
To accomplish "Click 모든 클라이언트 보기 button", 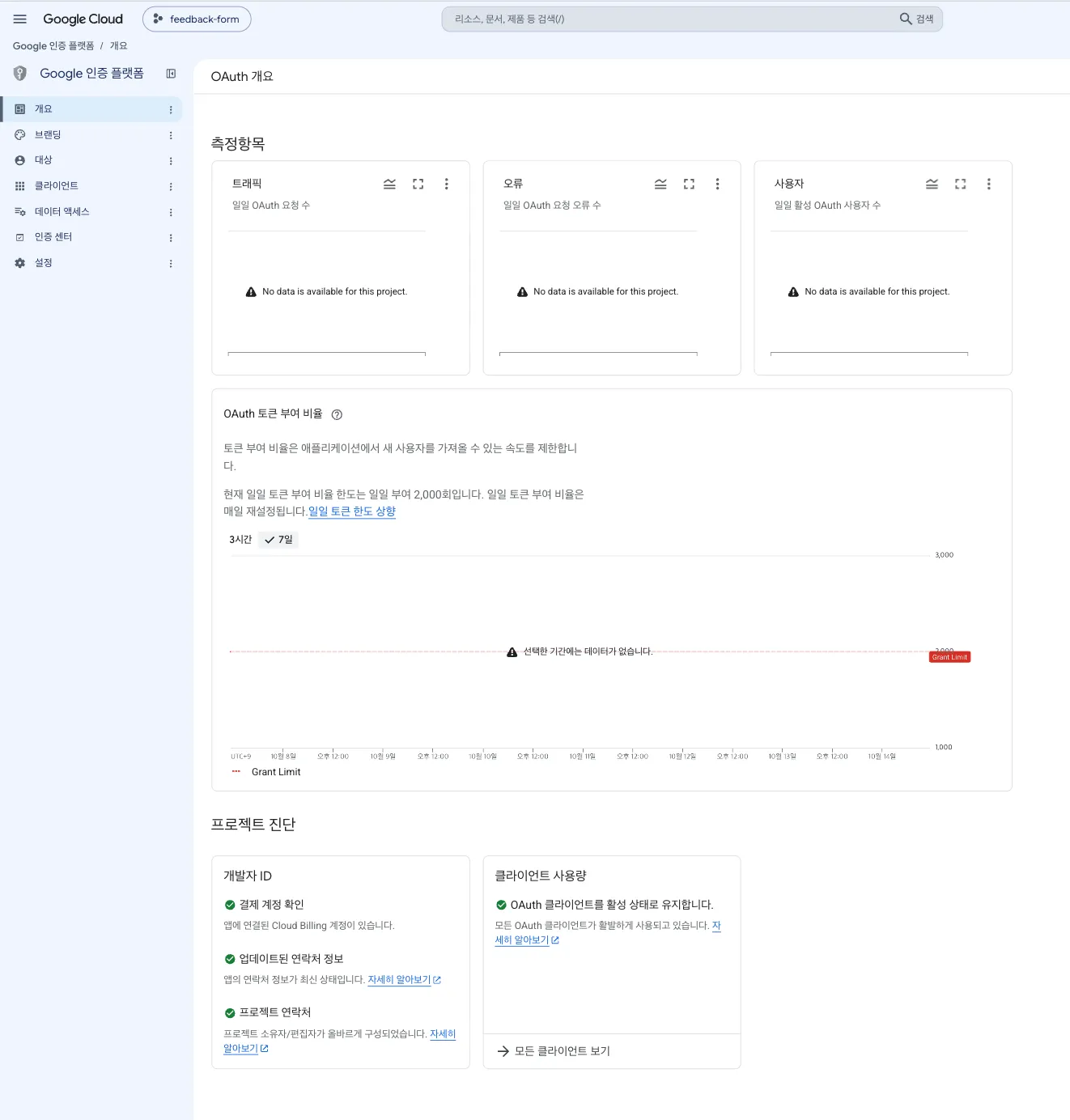I will pos(554,1051).
